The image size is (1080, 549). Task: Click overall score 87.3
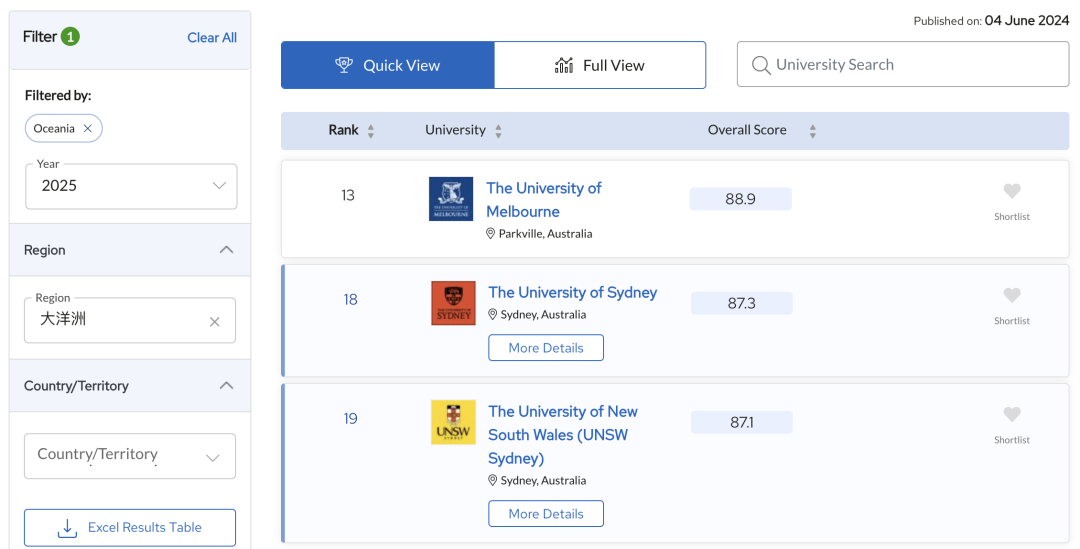[742, 303]
